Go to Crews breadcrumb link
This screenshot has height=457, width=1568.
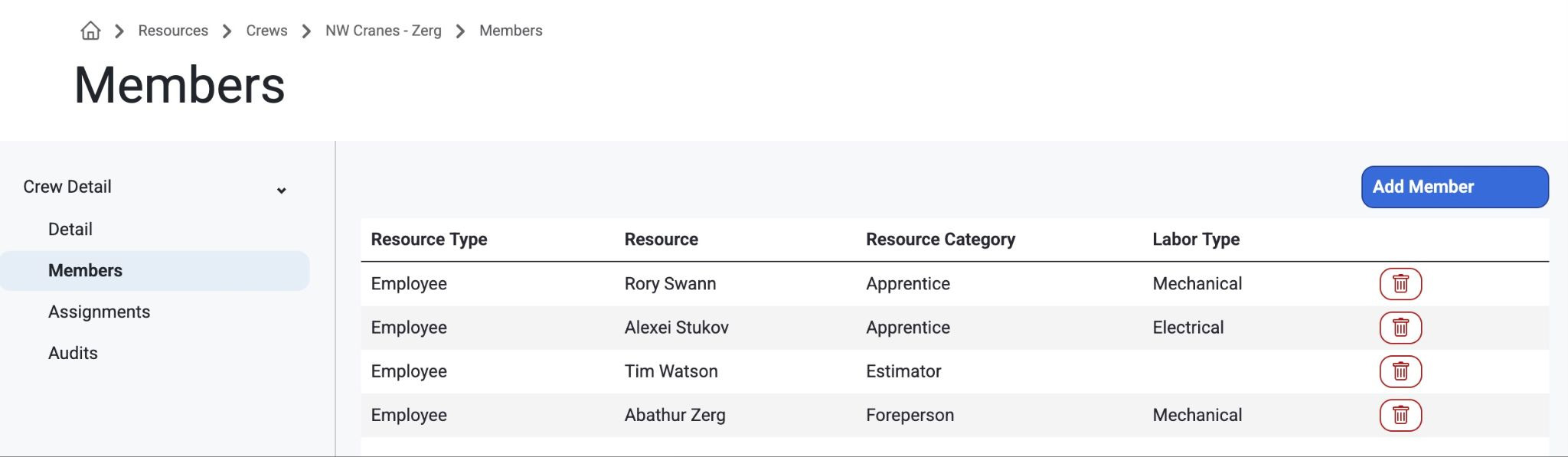click(266, 31)
